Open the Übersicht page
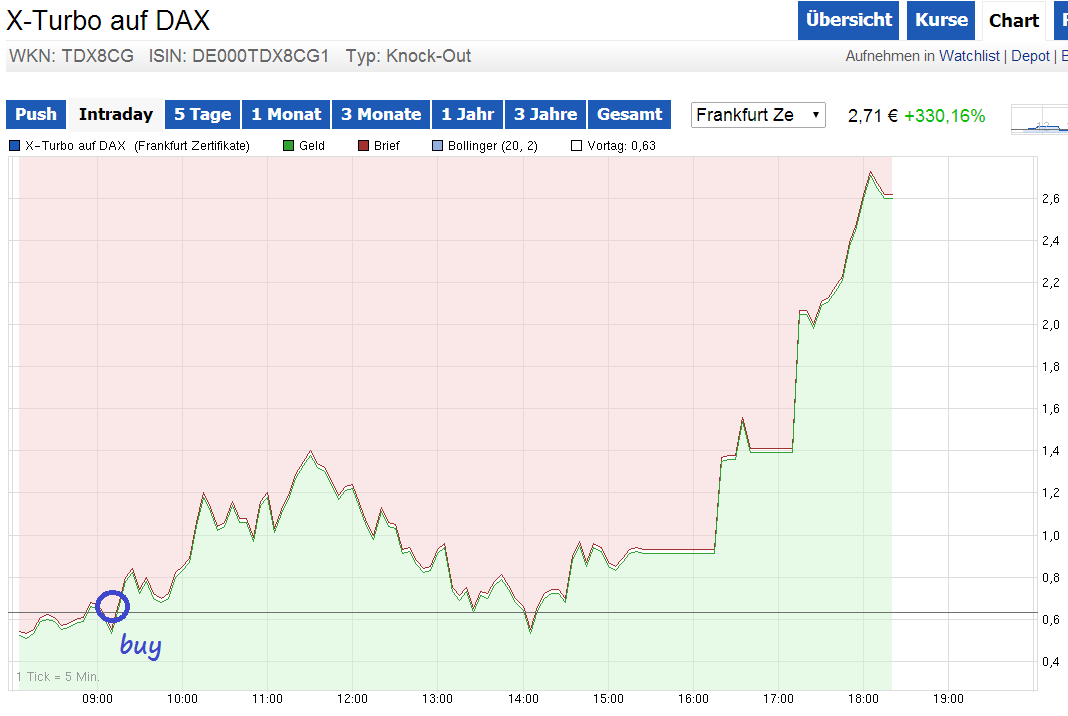1068x716 pixels. pos(848,20)
